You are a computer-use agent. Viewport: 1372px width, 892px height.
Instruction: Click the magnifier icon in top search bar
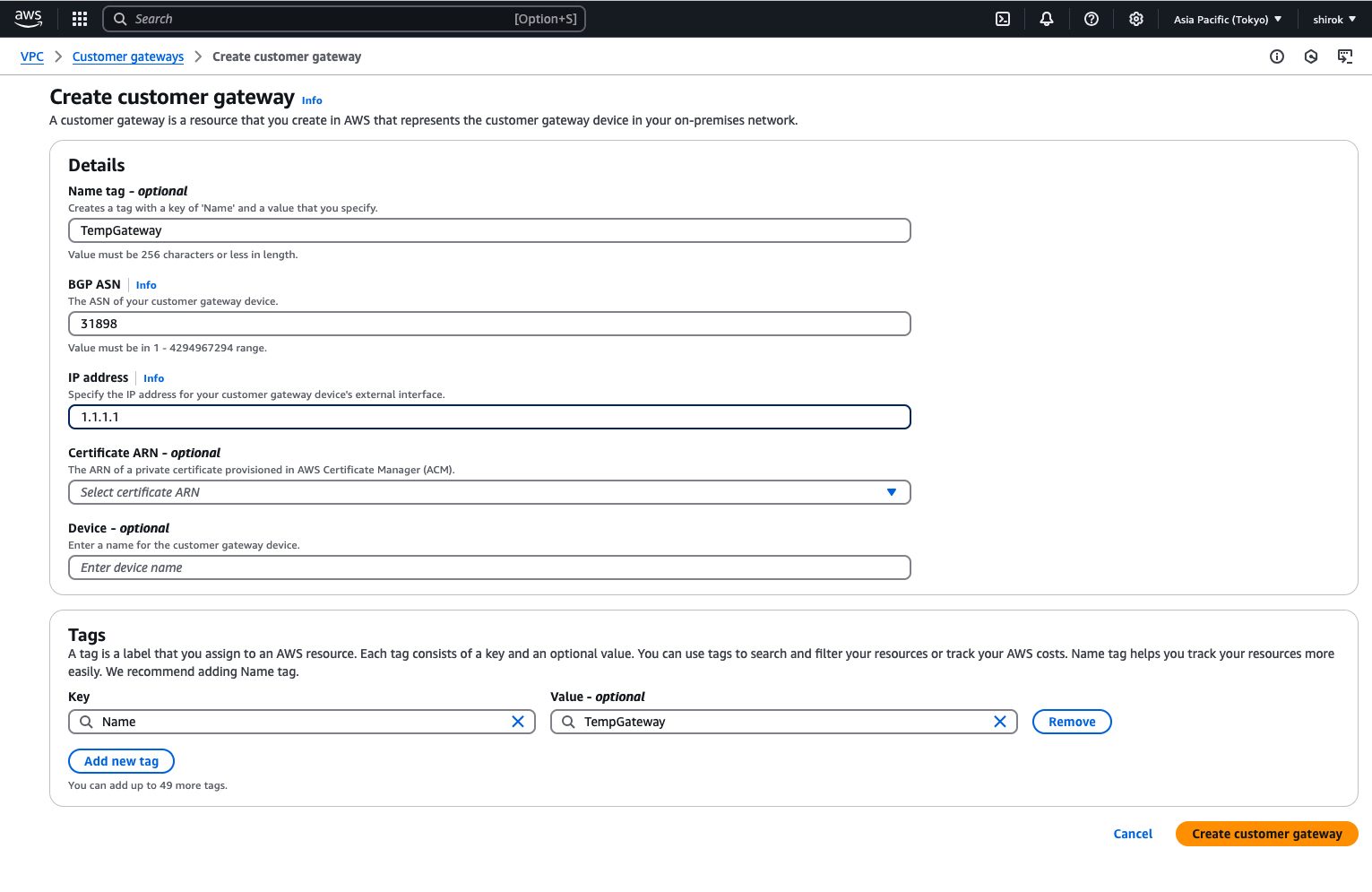(x=120, y=19)
